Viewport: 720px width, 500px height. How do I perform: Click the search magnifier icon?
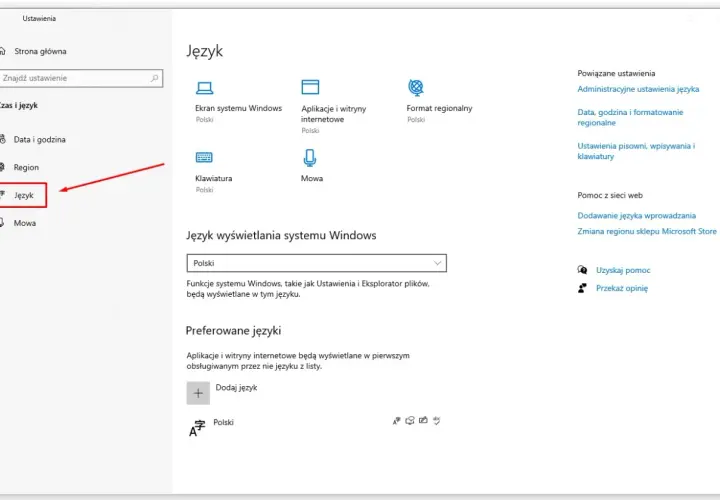point(155,78)
